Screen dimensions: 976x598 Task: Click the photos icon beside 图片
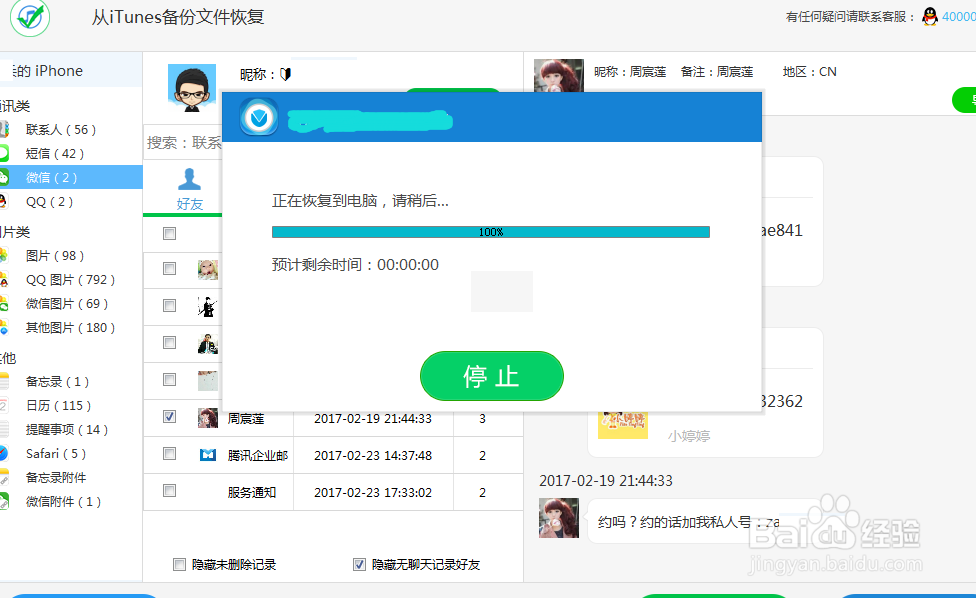tap(4, 256)
